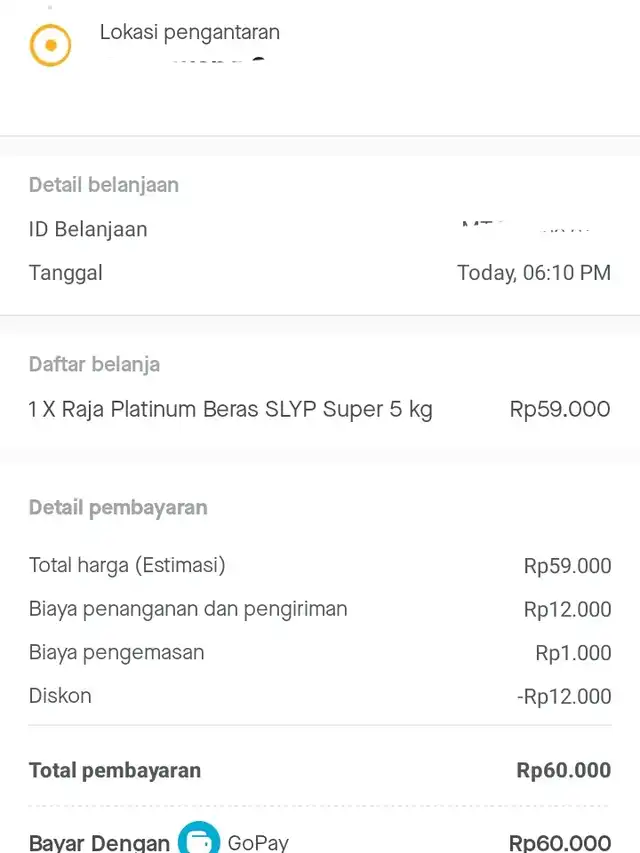Select the -Rp12.000 discount amount
The width and height of the screenshot is (640, 853).
point(564,697)
